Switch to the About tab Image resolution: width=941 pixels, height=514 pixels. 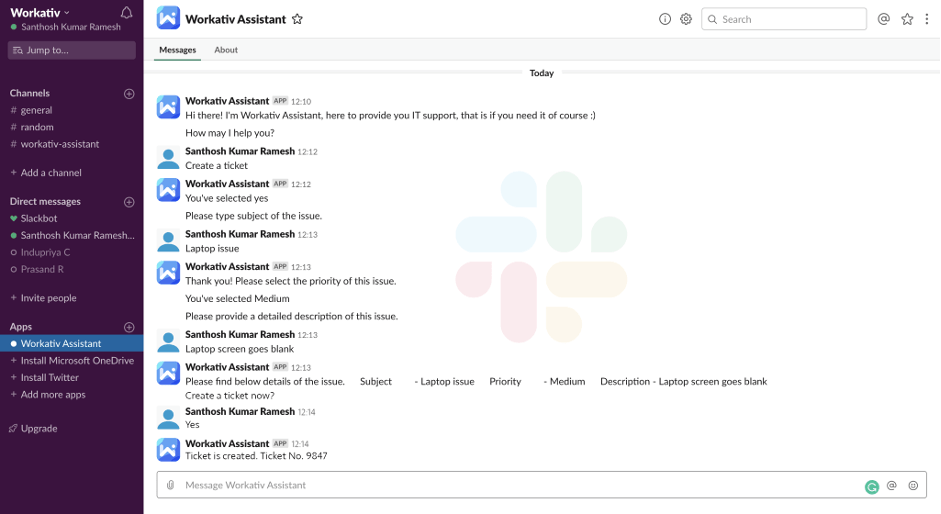tap(226, 50)
